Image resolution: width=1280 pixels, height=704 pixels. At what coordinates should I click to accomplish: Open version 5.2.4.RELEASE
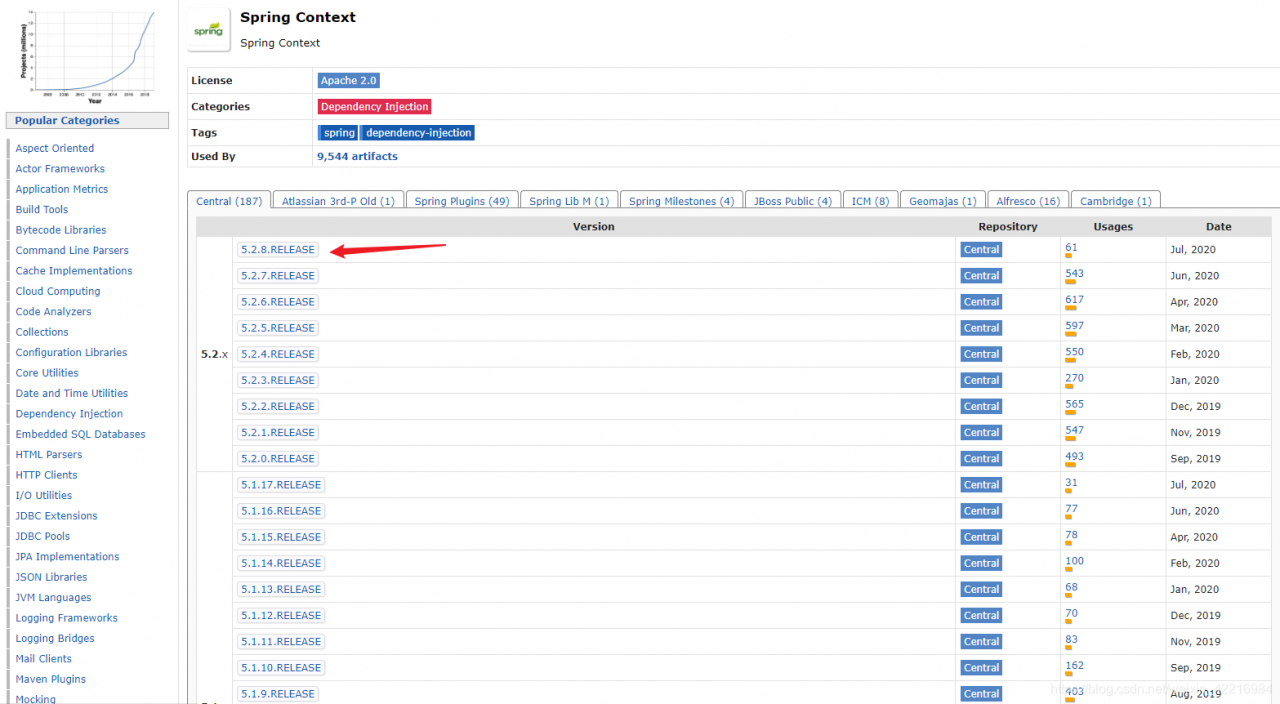pos(278,354)
